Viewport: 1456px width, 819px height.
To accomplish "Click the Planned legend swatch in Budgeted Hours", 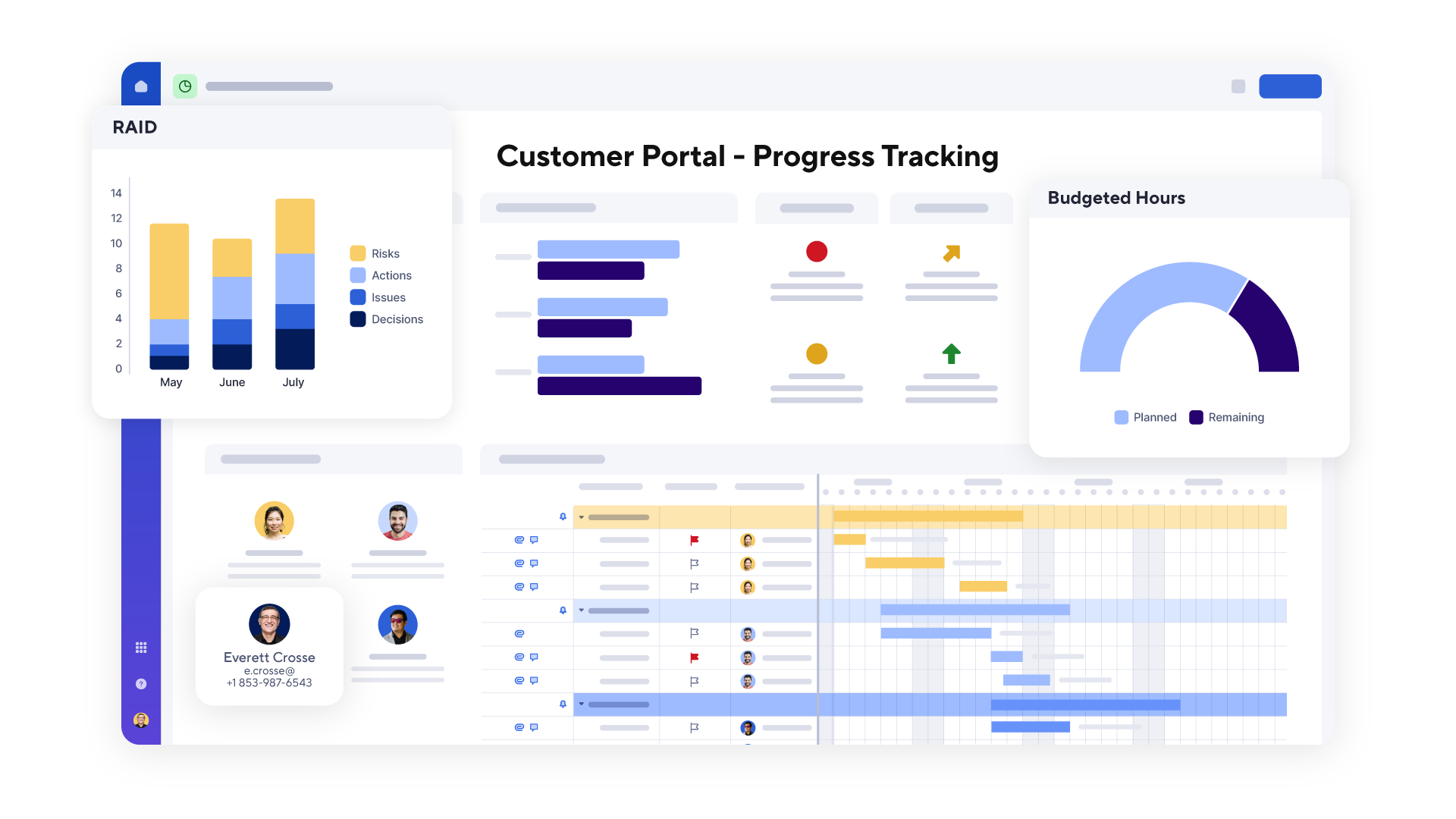I will tap(1122, 417).
